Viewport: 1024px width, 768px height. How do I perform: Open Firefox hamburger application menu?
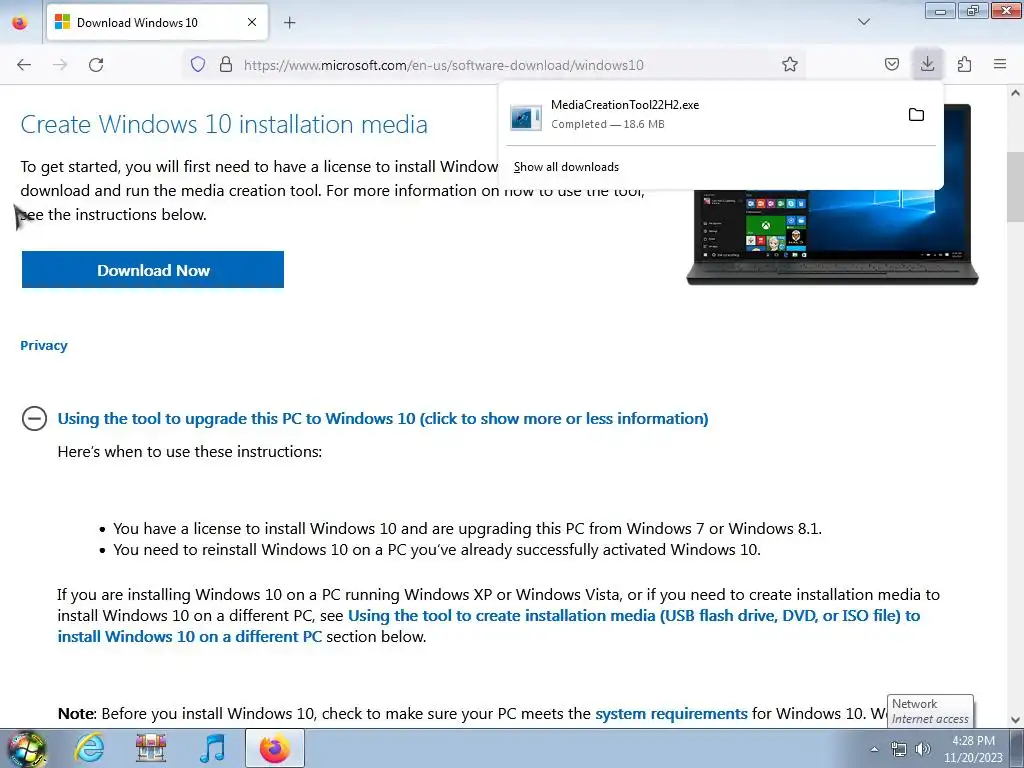(1000, 64)
